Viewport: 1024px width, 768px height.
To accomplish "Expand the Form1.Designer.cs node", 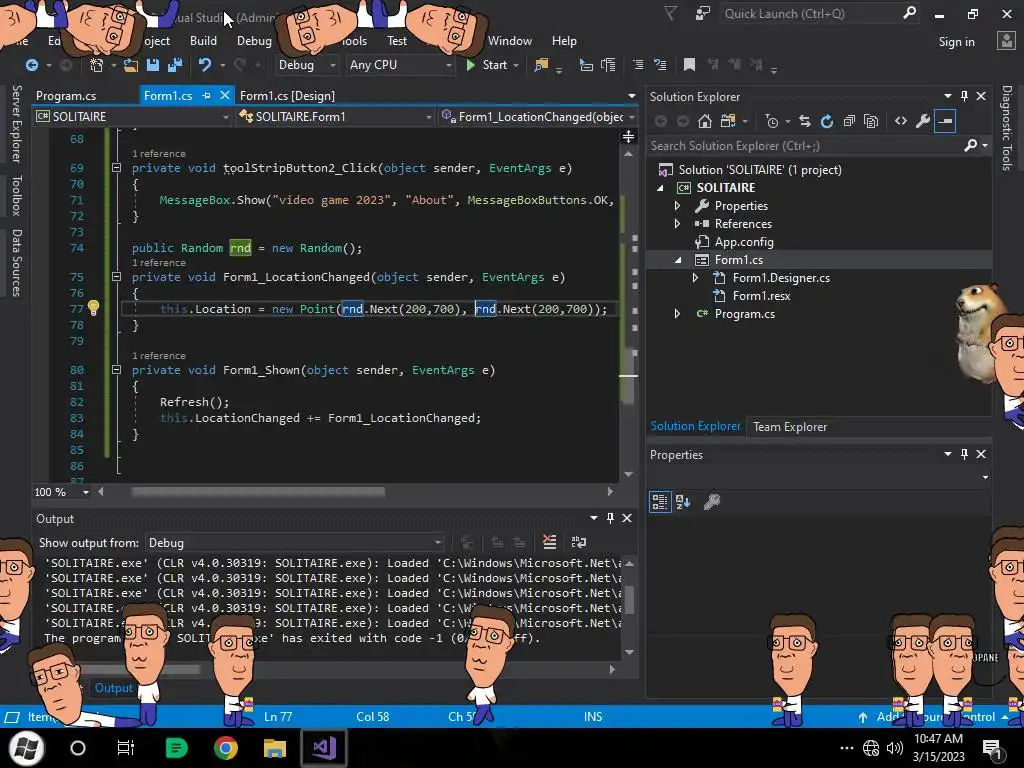I will tap(696, 278).
